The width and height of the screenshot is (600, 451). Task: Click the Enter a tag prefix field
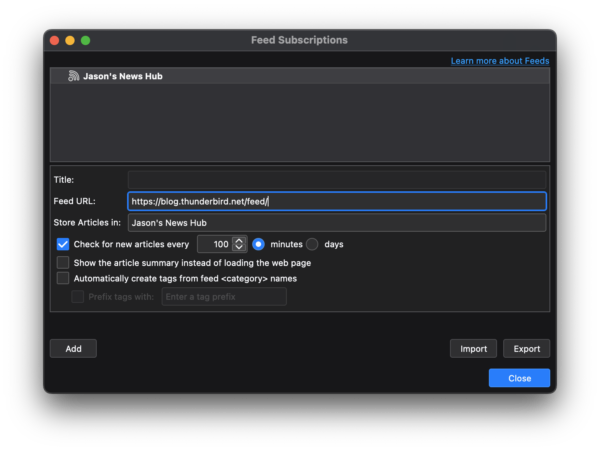coord(224,296)
